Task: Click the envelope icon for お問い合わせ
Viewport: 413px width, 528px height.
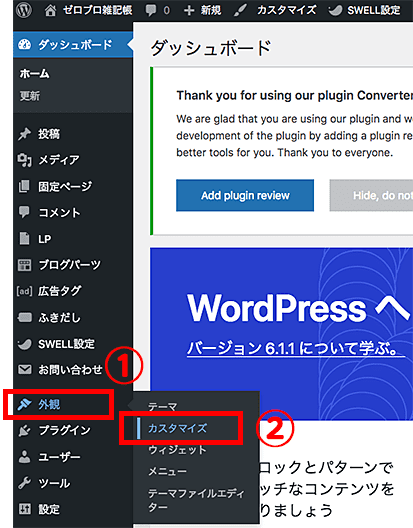Action: pyautogui.click(x=24, y=369)
